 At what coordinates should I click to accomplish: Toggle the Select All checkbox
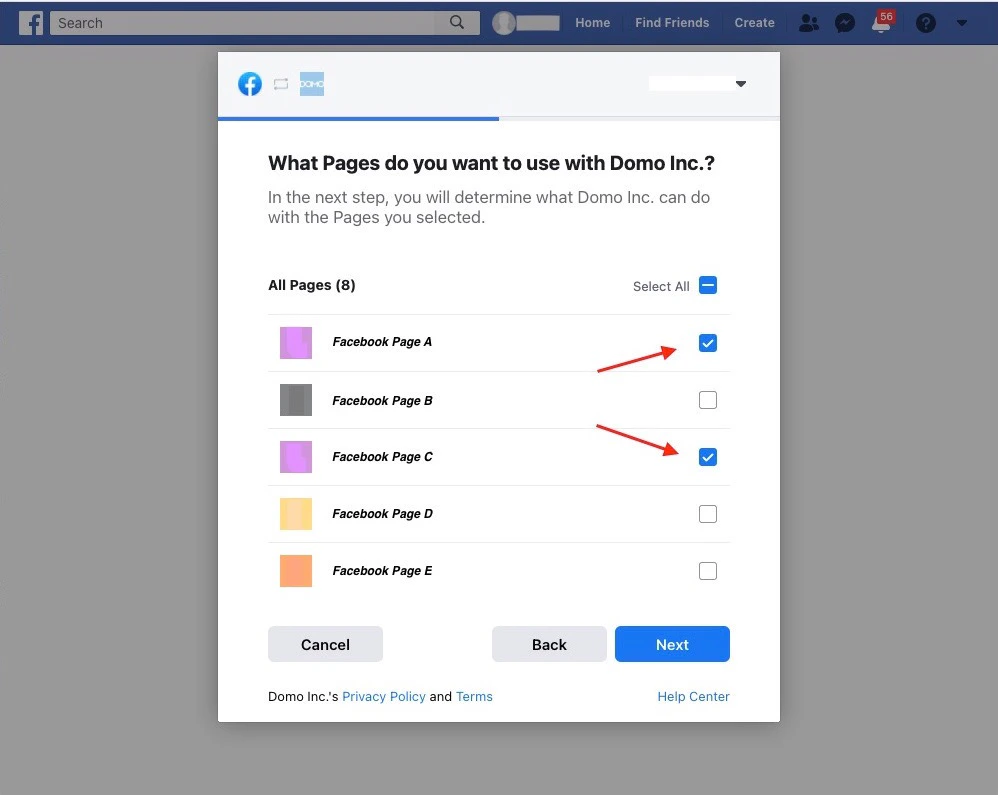(x=708, y=285)
